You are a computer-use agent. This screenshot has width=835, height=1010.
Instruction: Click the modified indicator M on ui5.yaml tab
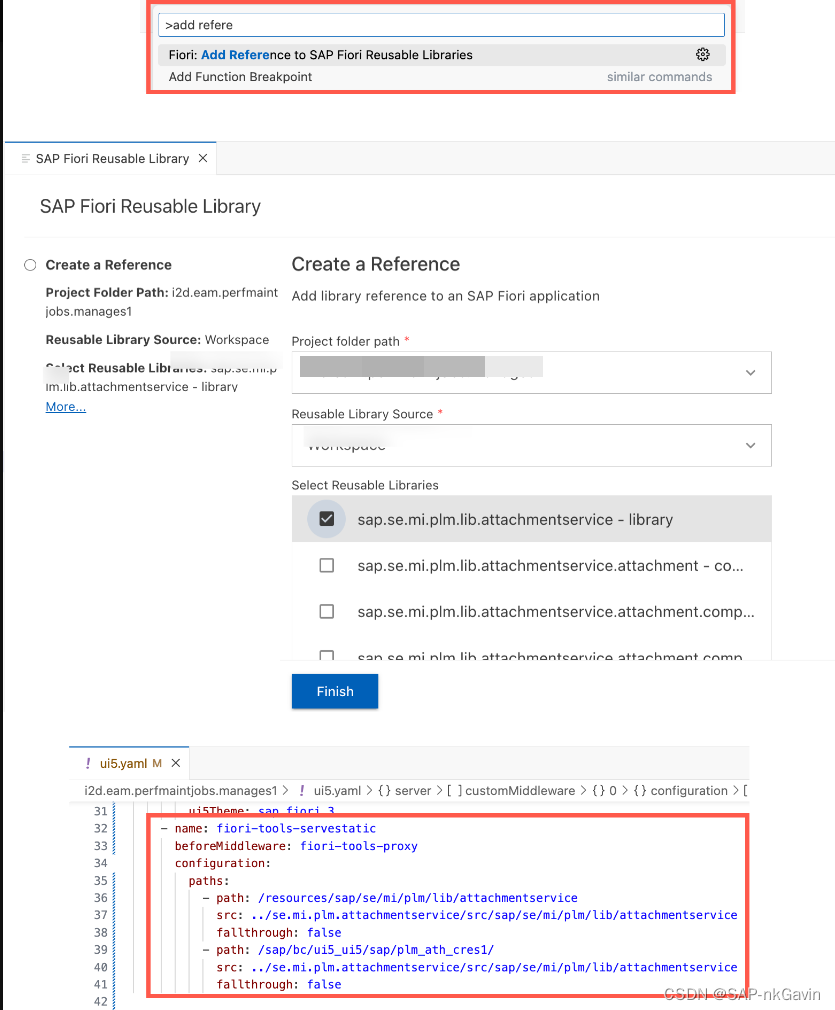(157, 763)
